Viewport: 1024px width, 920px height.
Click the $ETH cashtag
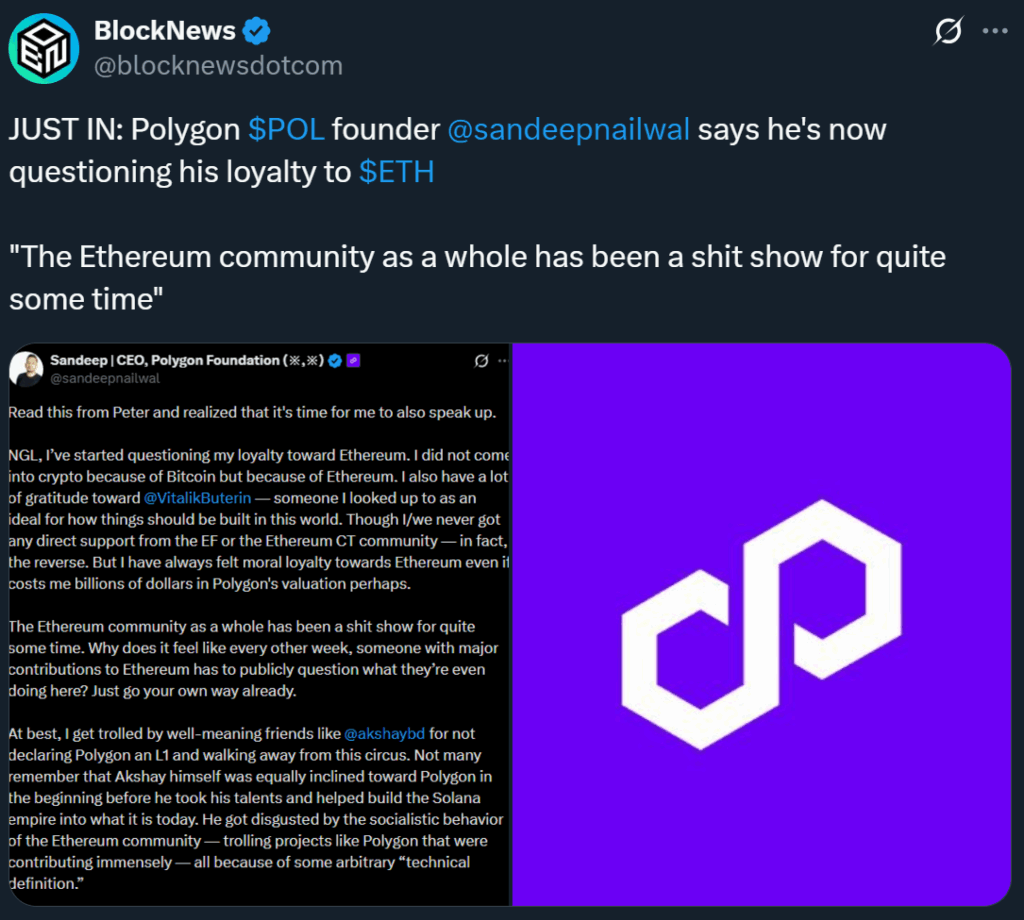397,172
